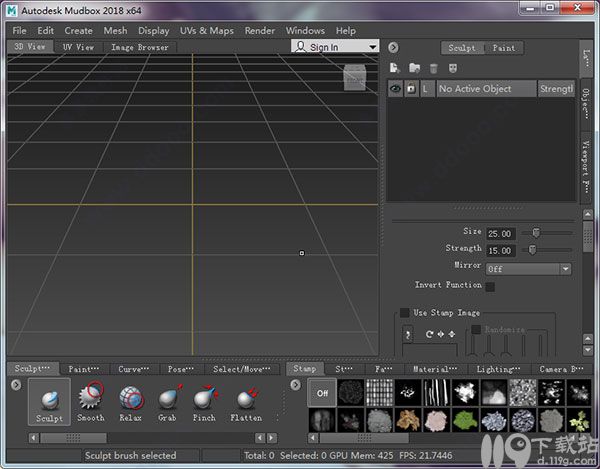Click sculpt tray scrollbar left arrow

tap(34, 438)
